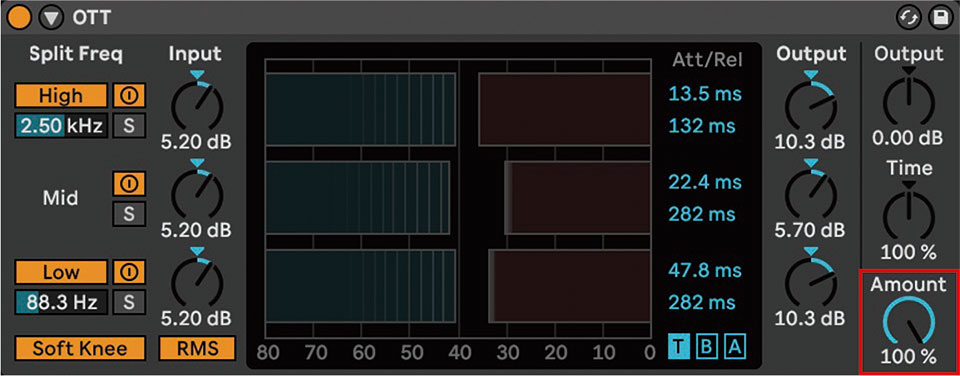This screenshot has height=376, width=960.
Task: Toggle the OTT device activator button
Action: pyautogui.click(x=20, y=18)
